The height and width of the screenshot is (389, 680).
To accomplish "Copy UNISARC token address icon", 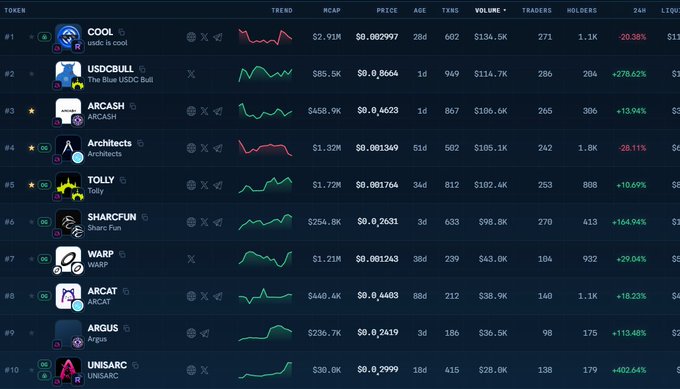I will tap(135, 365).
